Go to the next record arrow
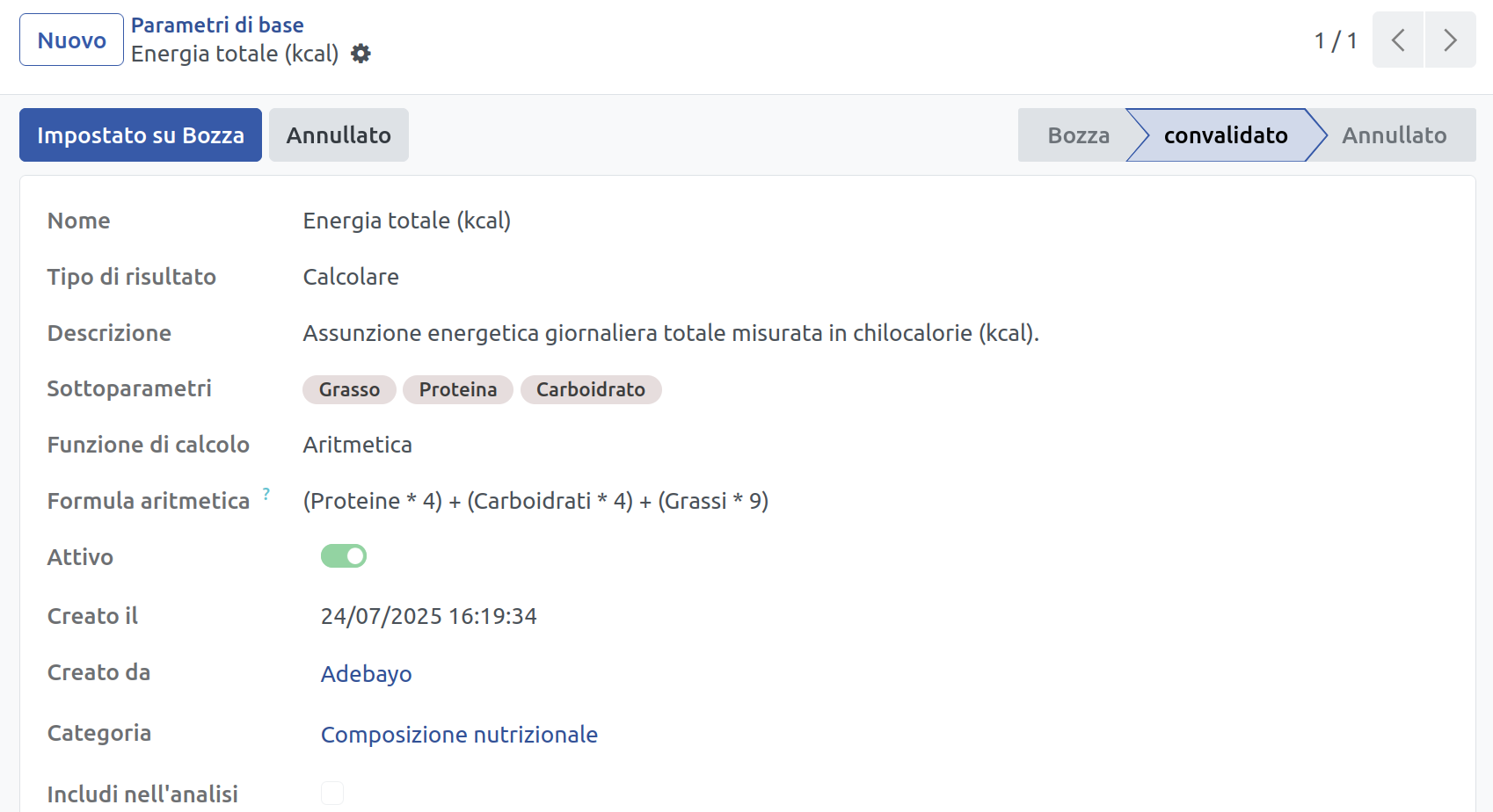The width and height of the screenshot is (1493, 812). (x=1450, y=40)
